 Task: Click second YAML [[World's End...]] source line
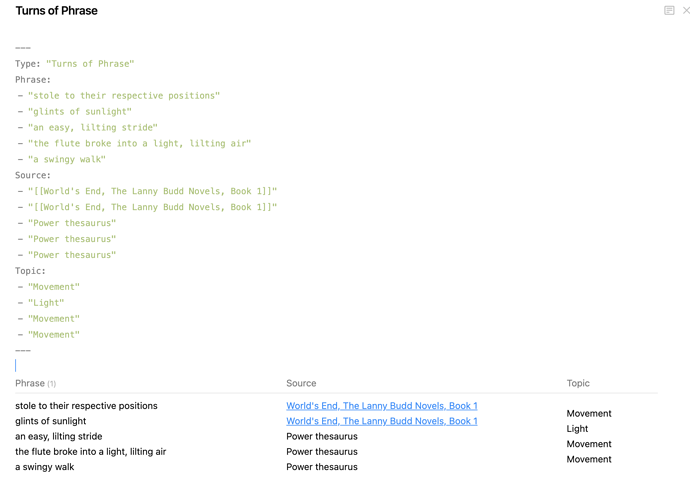coord(147,207)
